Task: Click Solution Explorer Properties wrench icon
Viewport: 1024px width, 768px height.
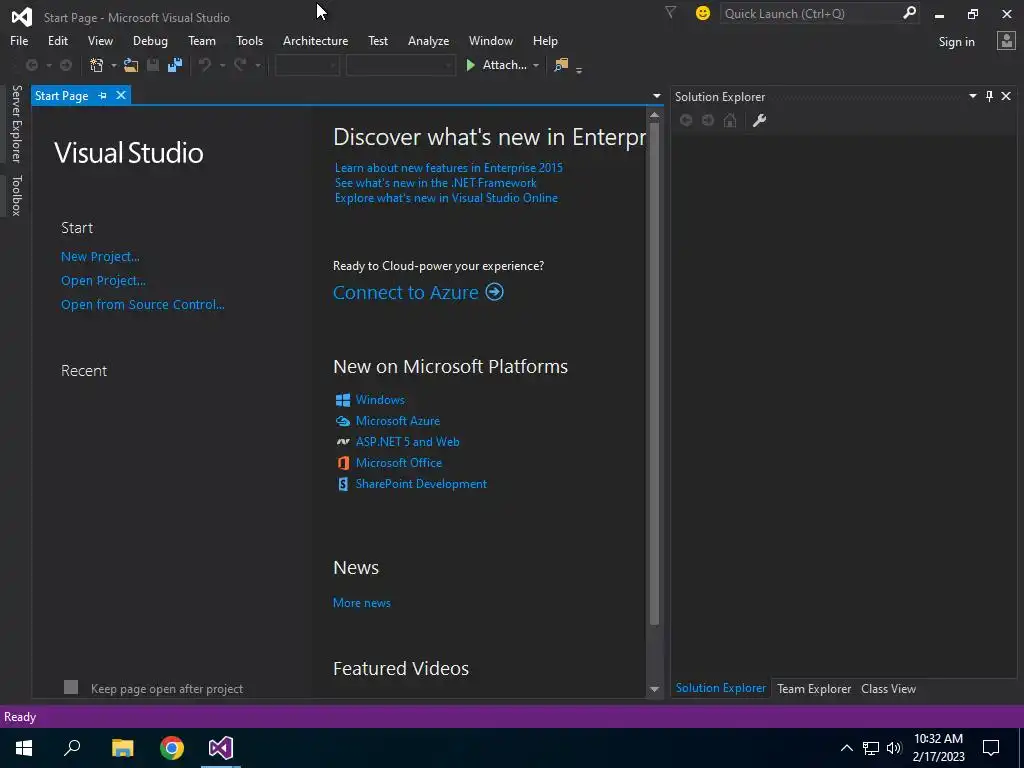Action: (759, 120)
